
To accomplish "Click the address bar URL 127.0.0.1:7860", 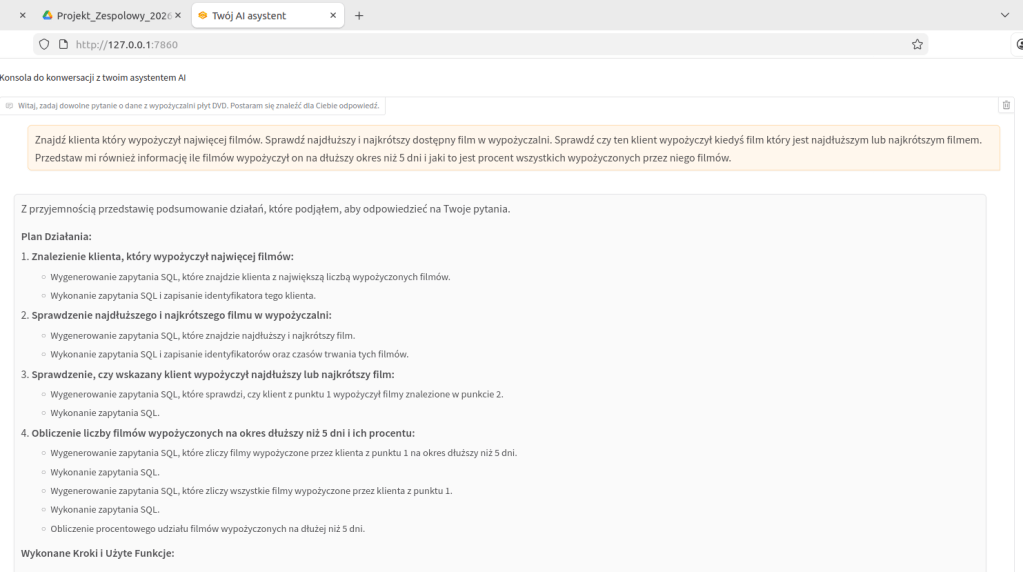I will click(128, 44).
